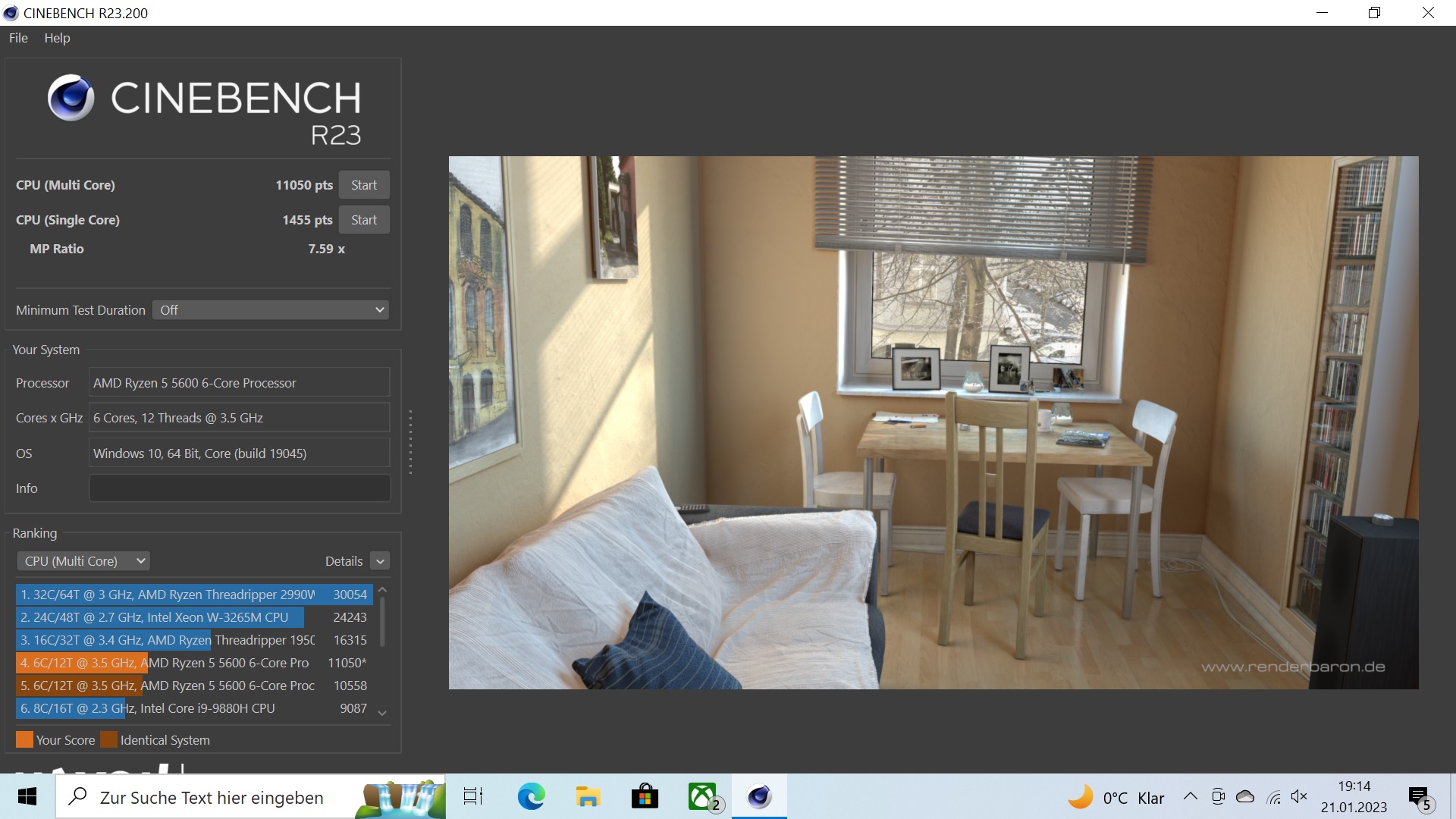This screenshot has width=1456, height=819.
Task: Click the Cinebench logo sphere icon
Action: coord(71,98)
